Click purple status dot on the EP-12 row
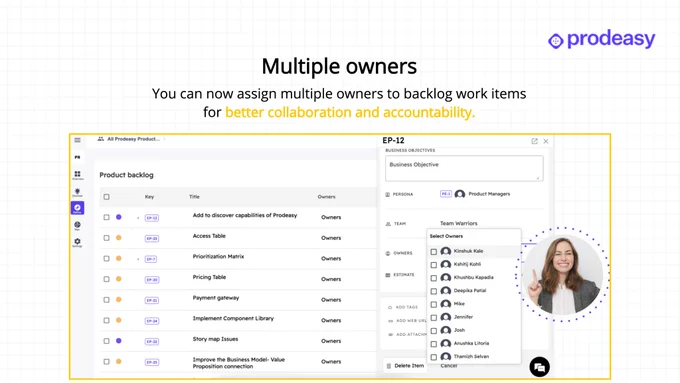 (118, 217)
